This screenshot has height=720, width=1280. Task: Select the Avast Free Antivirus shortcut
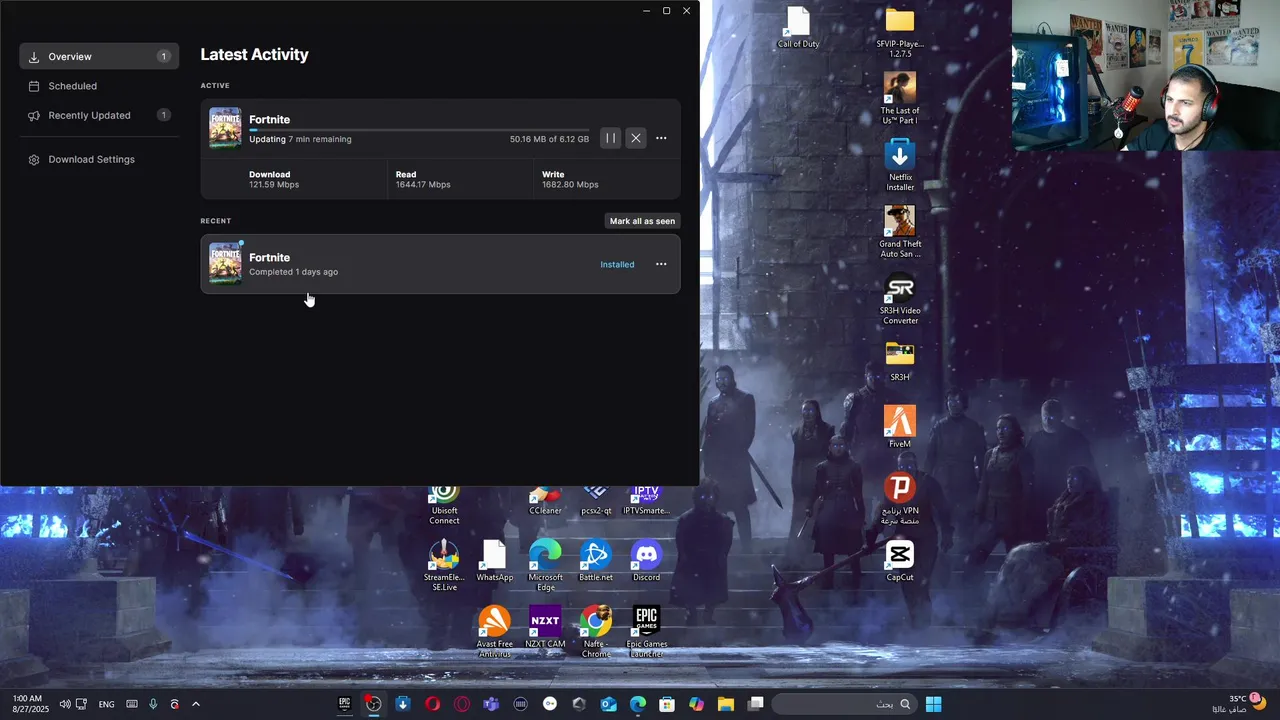(x=495, y=632)
